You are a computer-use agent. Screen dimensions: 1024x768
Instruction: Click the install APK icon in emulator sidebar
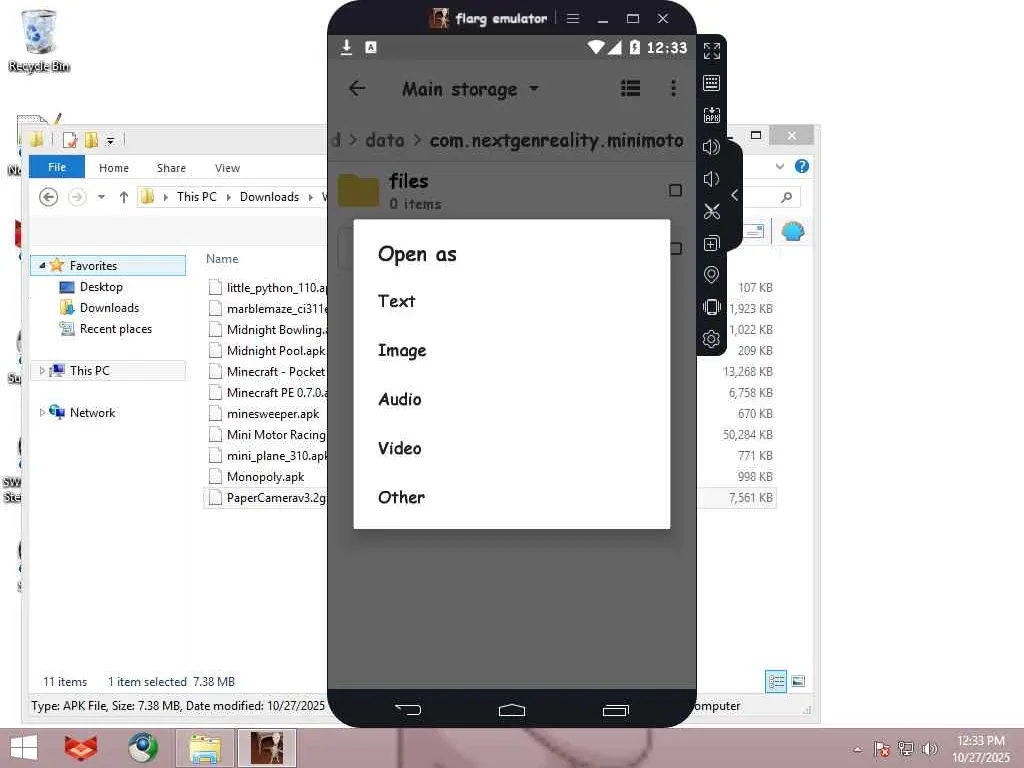pyautogui.click(x=711, y=115)
